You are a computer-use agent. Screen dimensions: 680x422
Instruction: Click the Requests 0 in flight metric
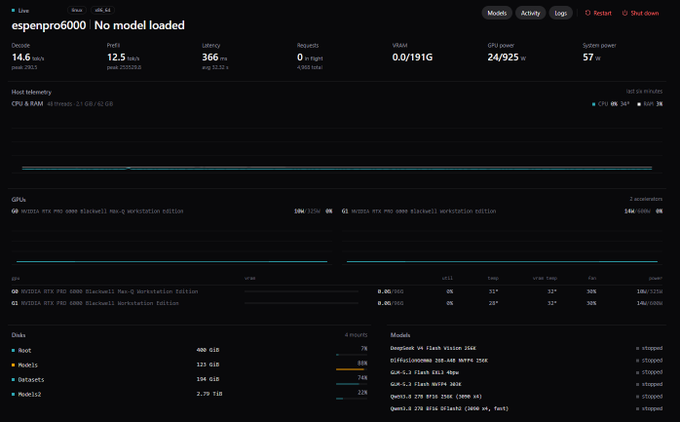click(310, 57)
